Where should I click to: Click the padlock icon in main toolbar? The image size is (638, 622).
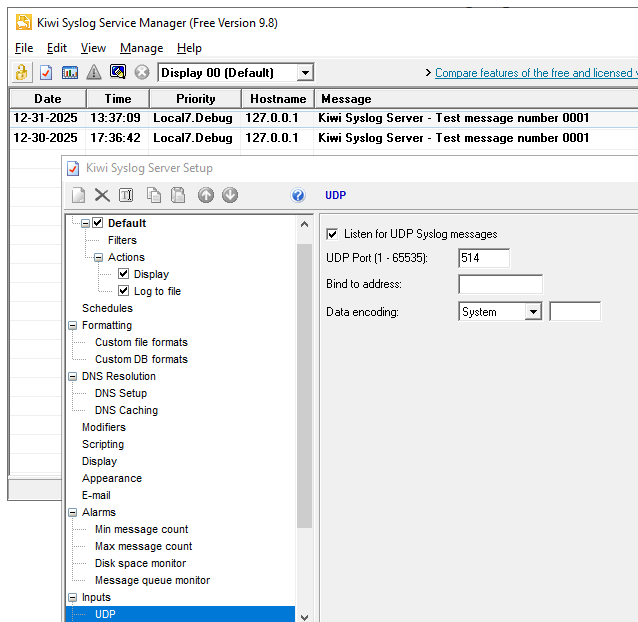(21, 72)
